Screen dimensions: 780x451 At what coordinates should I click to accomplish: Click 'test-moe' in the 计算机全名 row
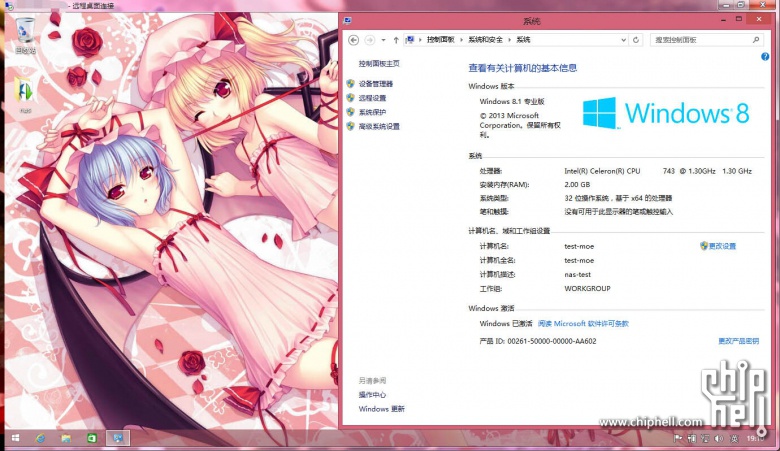click(579, 260)
